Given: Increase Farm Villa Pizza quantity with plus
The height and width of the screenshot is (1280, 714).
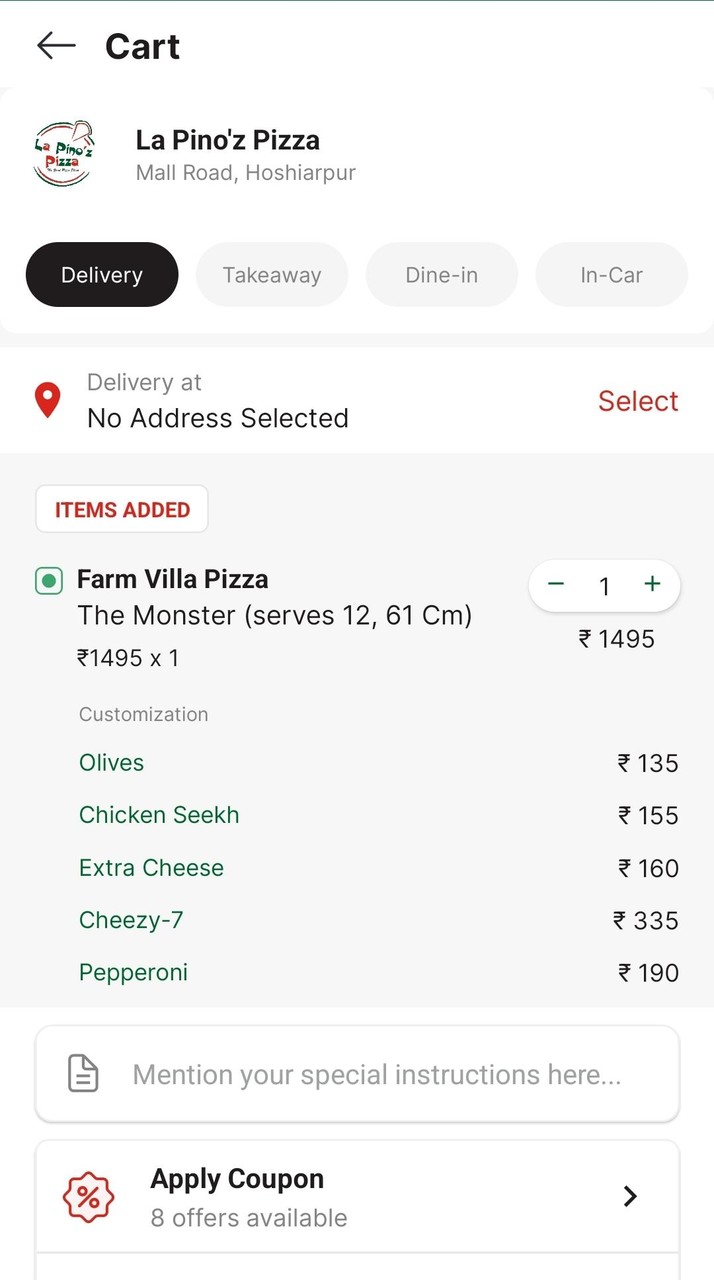Looking at the screenshot, I should click(652, 585).
